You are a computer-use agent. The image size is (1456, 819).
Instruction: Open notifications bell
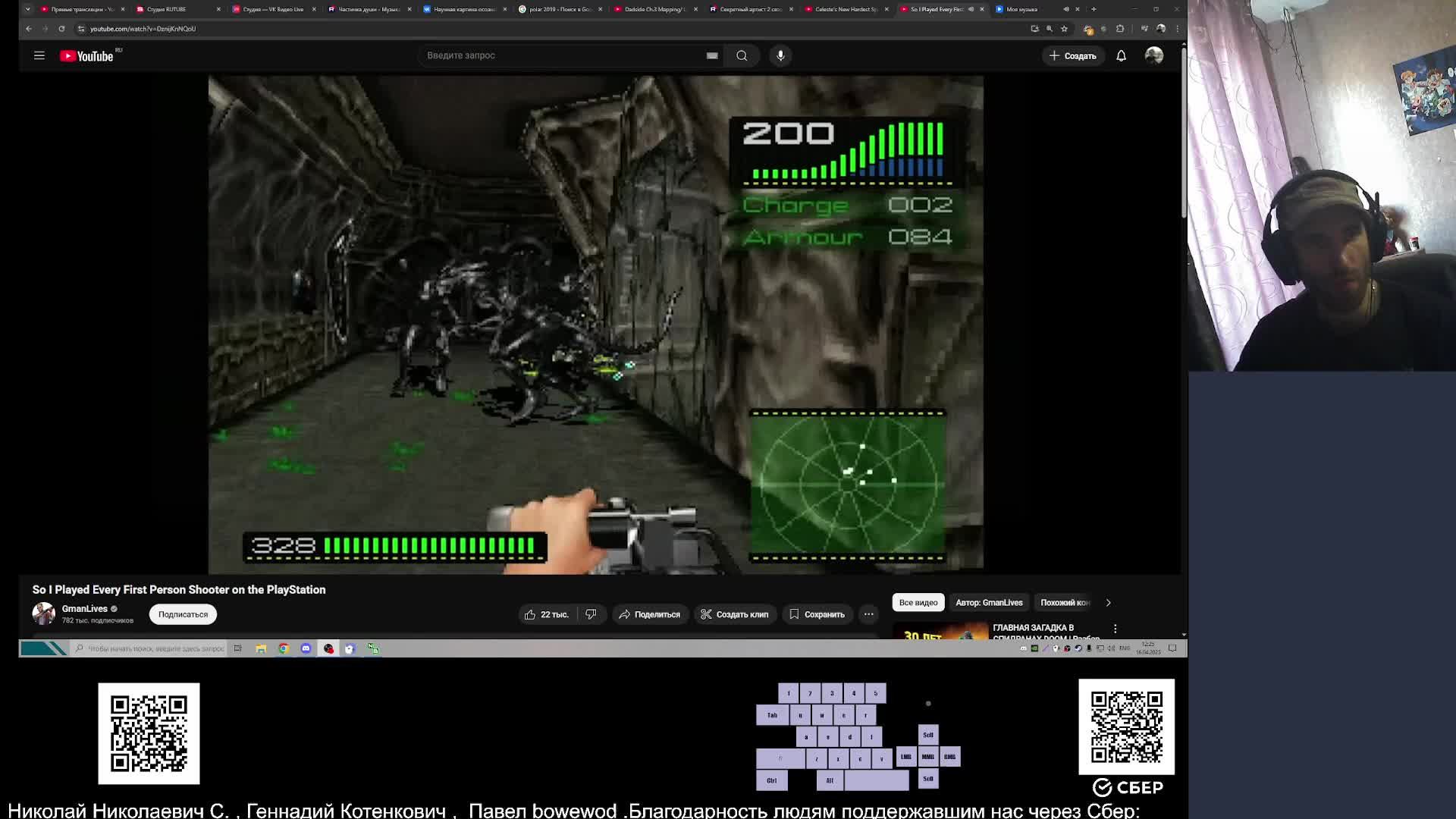[1121, 55]
